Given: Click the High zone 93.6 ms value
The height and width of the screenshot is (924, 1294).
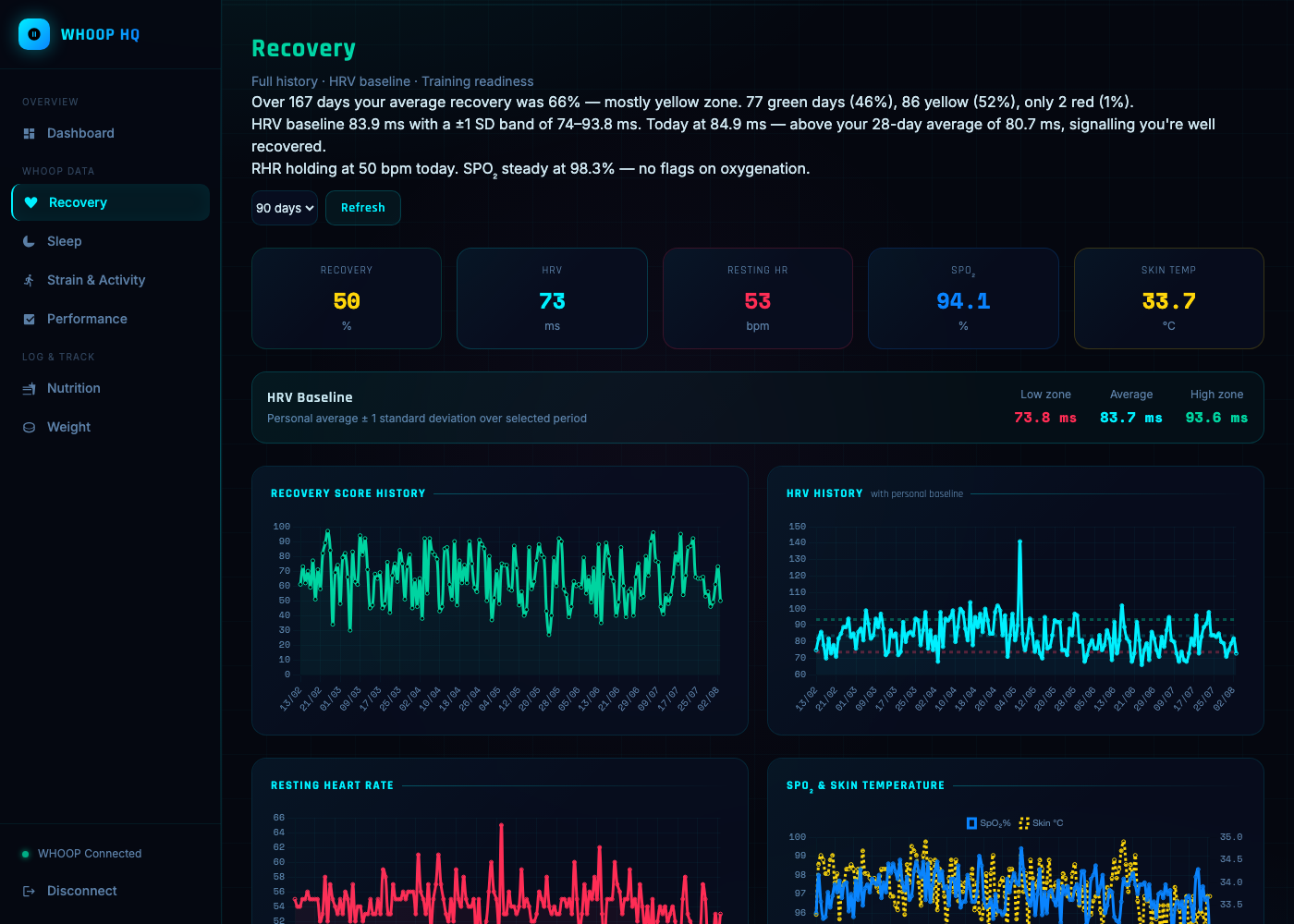Looking at the screenshot, I should coord(1216,418).
